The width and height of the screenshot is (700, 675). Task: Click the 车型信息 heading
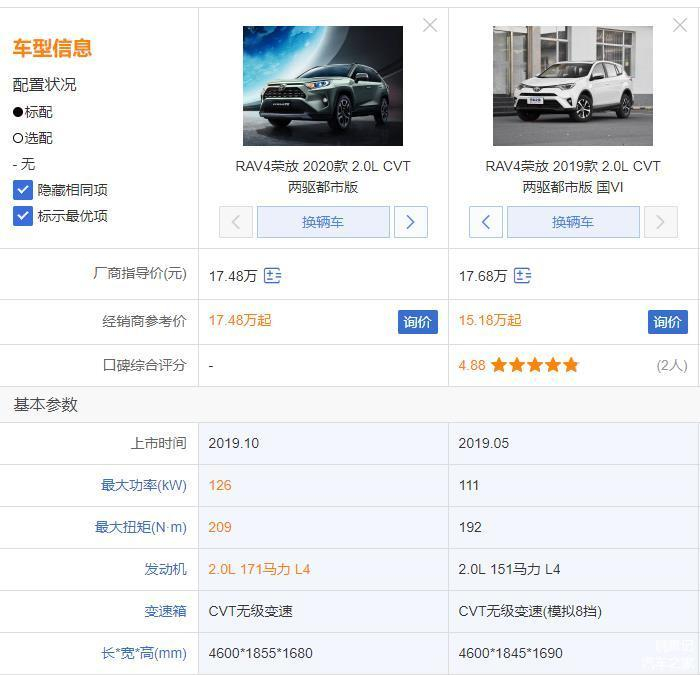(x=52, y=48)
